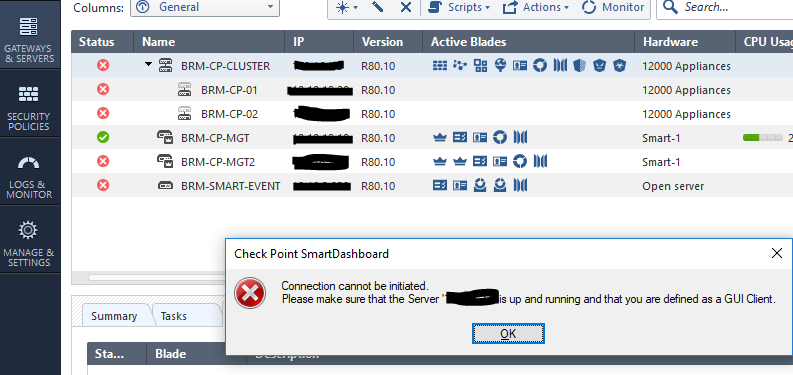This screenshot has width=793, height=375.
Task: Click the IPSec VPN blade icon for BRM-CP-CLUSTER
Action: coord(460,66)
